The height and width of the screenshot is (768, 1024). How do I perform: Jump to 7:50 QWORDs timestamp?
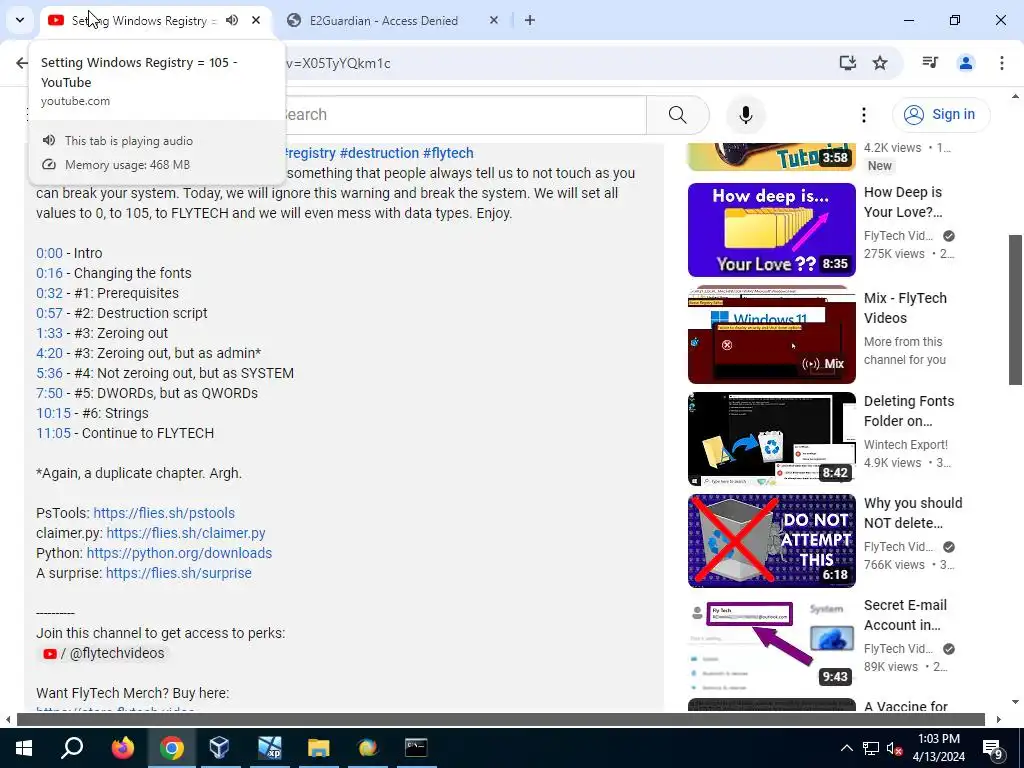coord(50,393)
